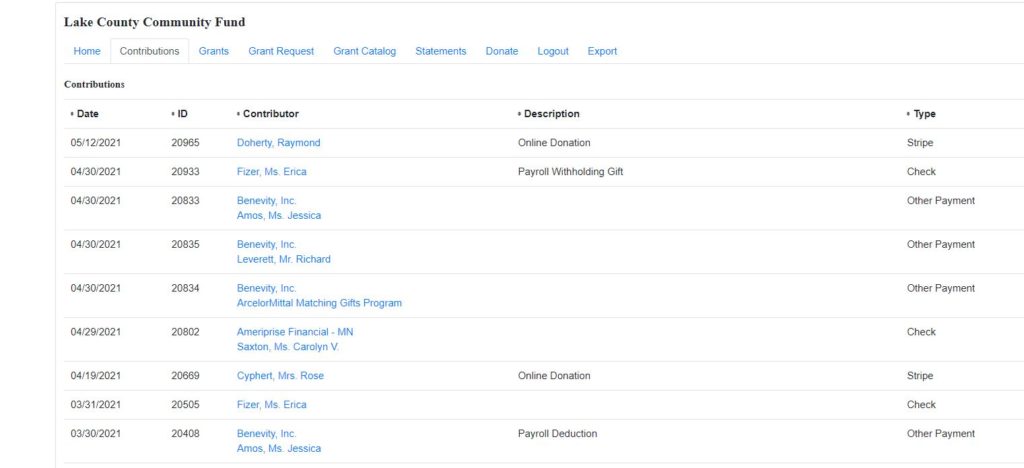Select the date 04/29/2021

[x=95, y=332]
